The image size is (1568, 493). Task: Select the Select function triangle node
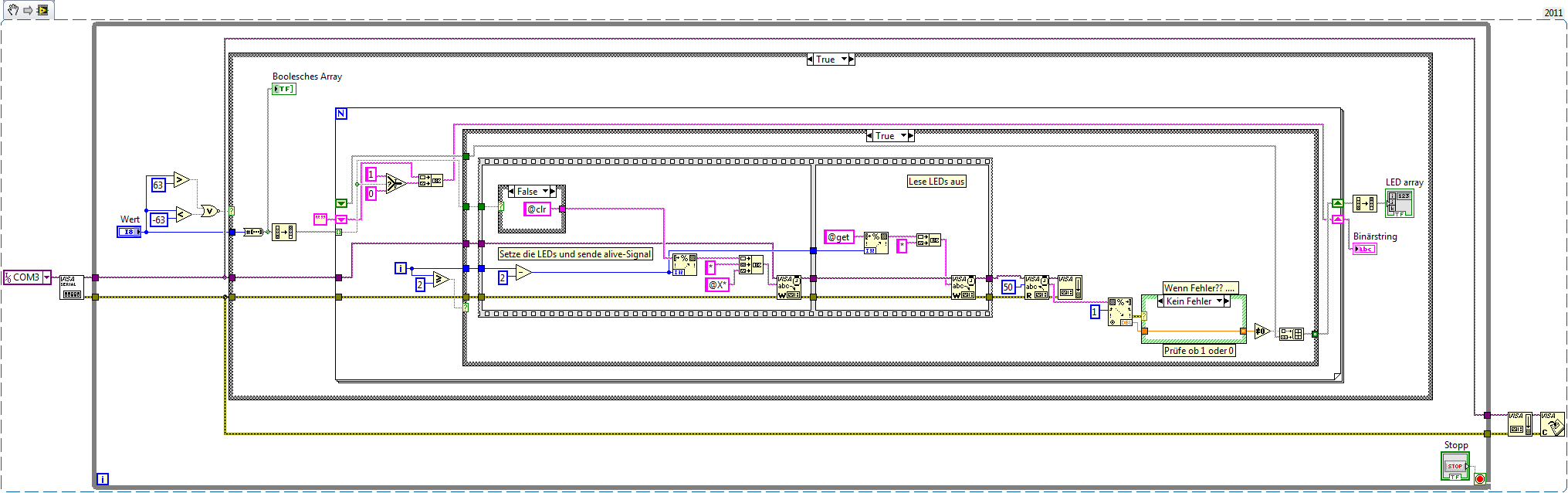pos(396,183)
